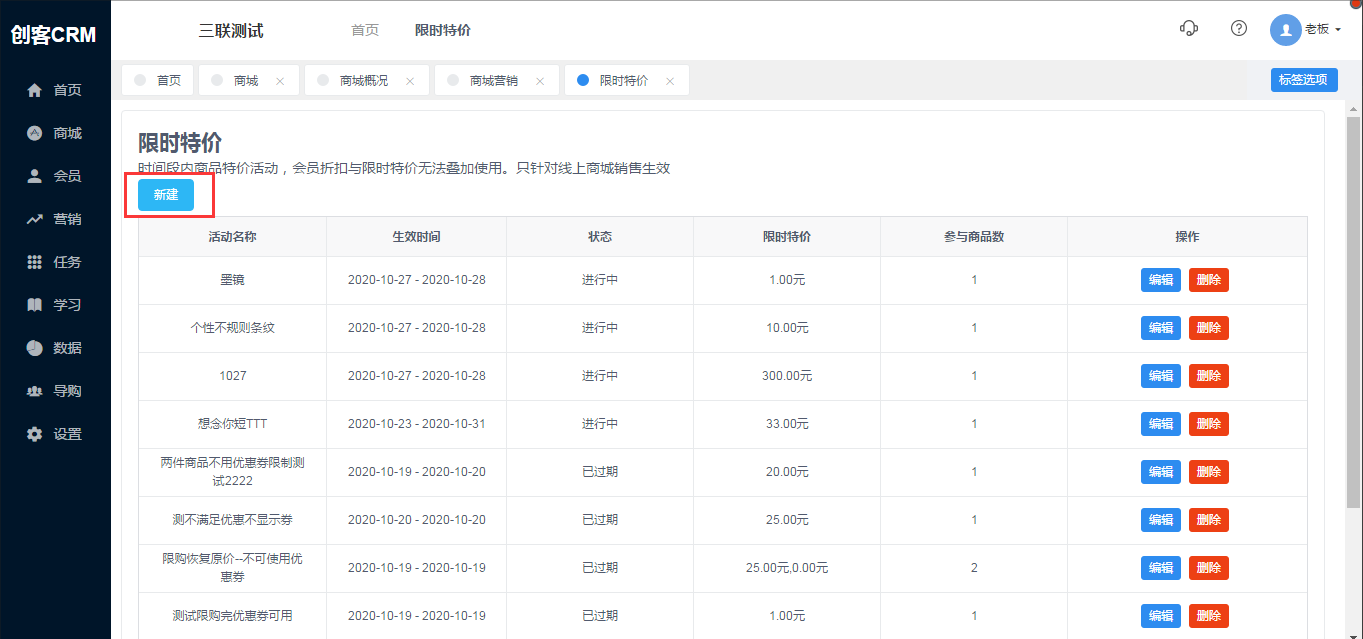Image resolution: width=1363 pixels, height=639 pixels.
Task: Switch to the 商城 tab
Action: [x=245, y=81]
